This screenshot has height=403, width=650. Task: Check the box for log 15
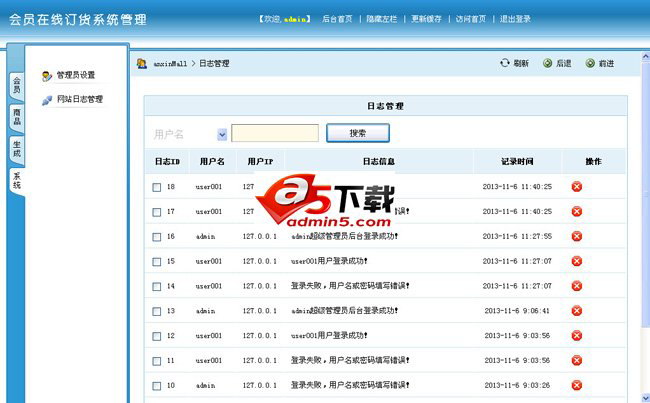pos(157,262)
